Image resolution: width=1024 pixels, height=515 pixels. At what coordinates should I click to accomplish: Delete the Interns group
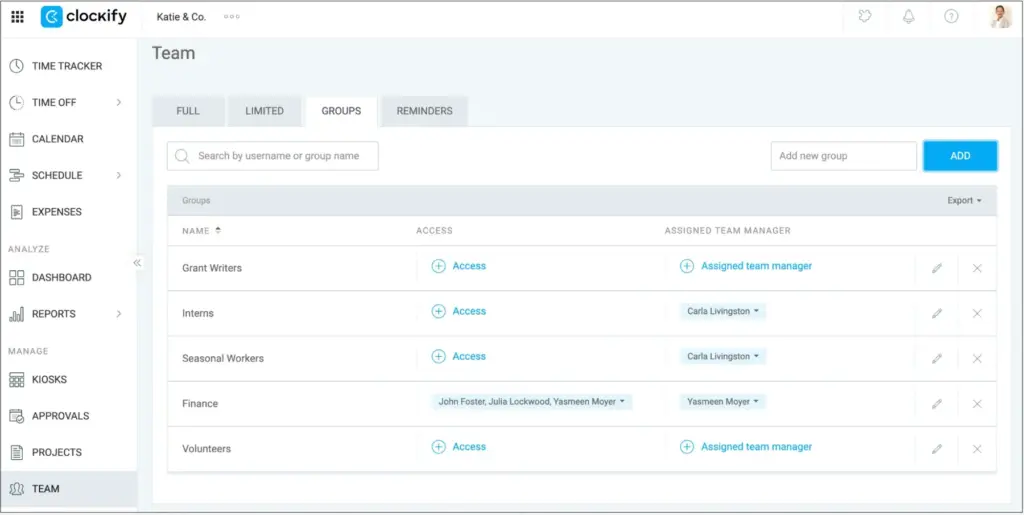pos(977,313)
